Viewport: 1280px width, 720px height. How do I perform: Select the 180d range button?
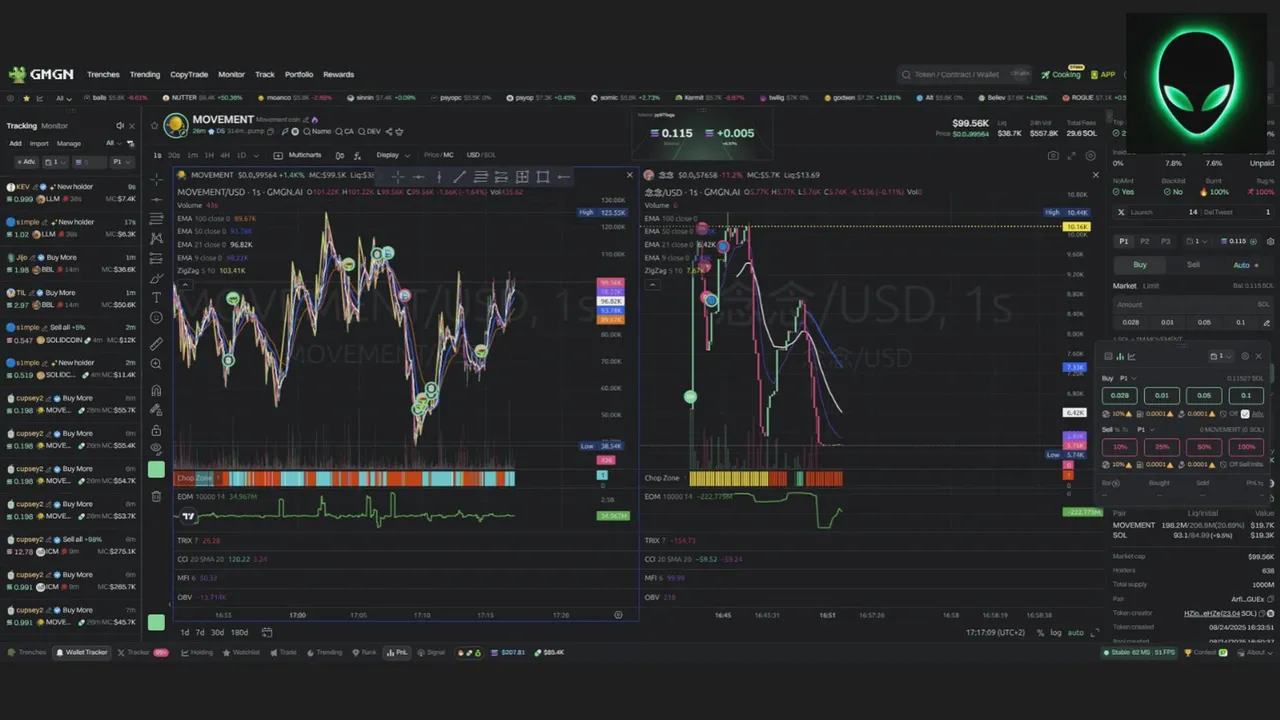pyautogui.click(x=240, y=632)
